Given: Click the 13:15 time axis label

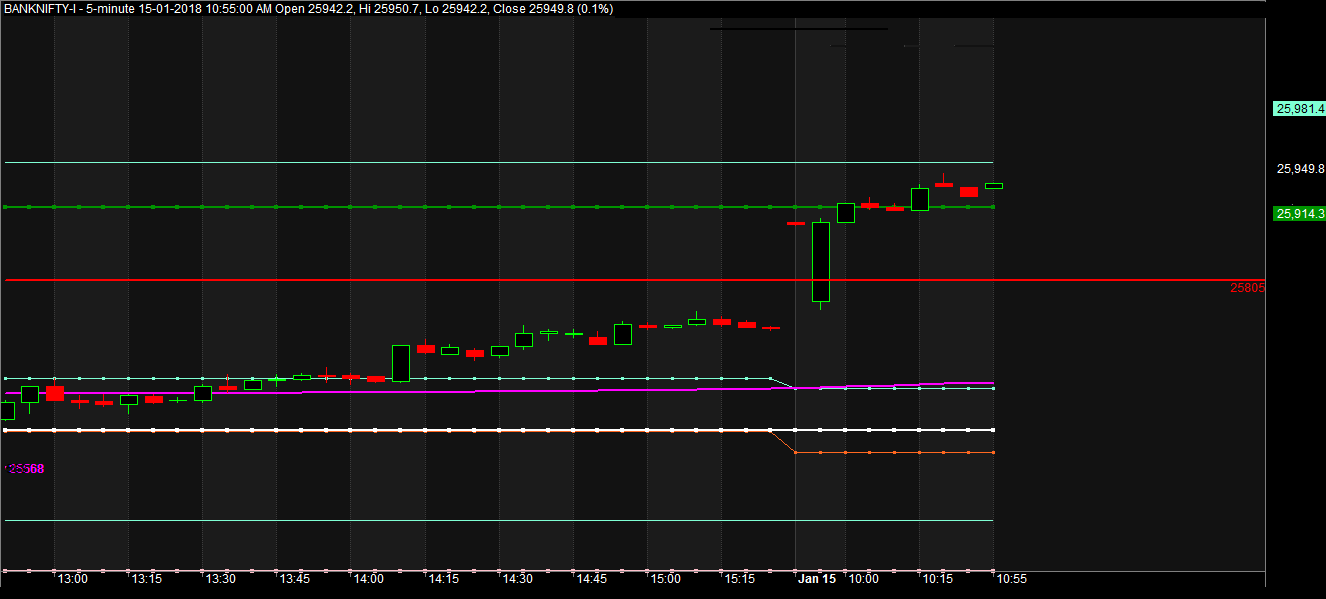Looking at the screenshot, I should [146, 579].
